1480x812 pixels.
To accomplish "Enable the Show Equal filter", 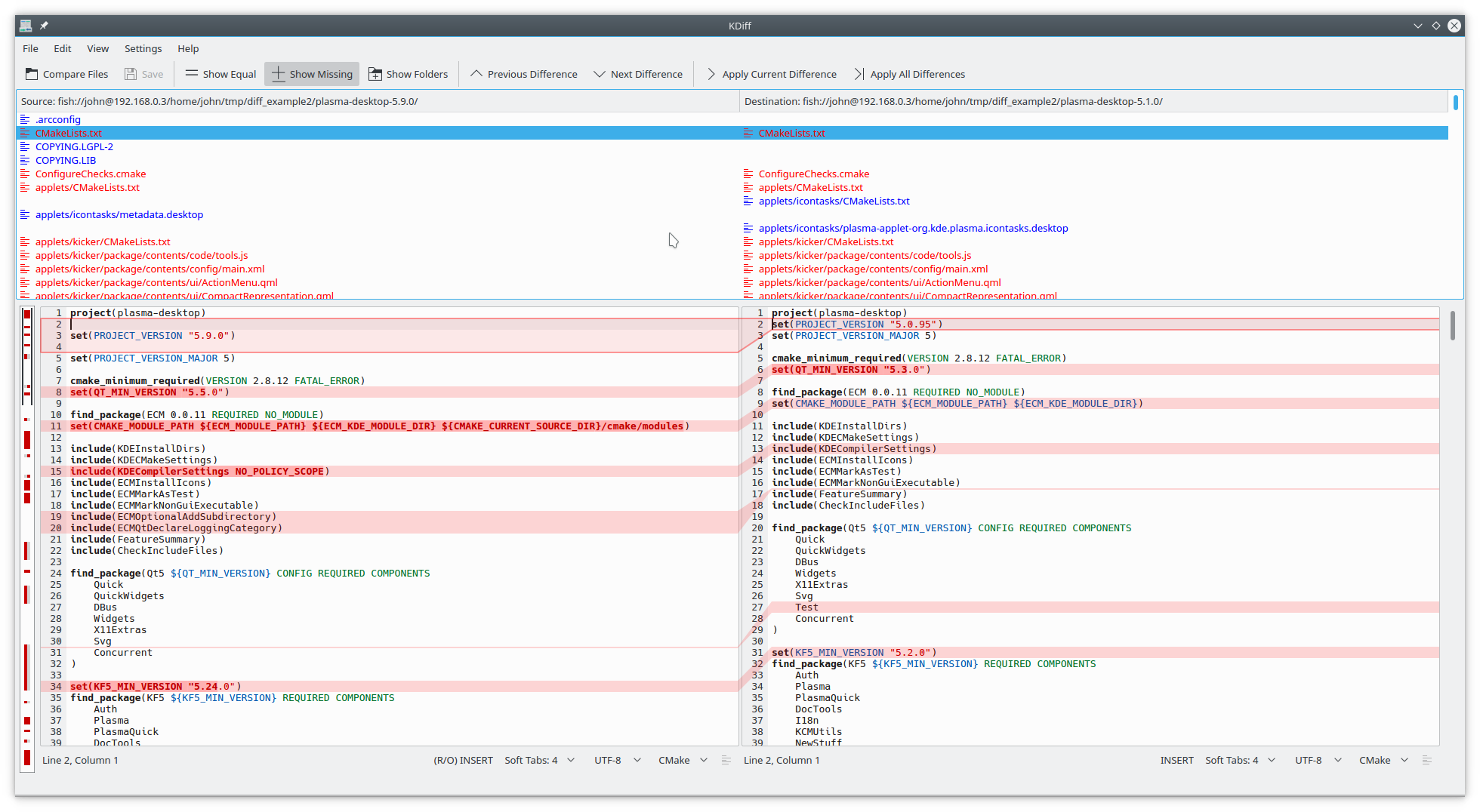I will click(219, 73).
